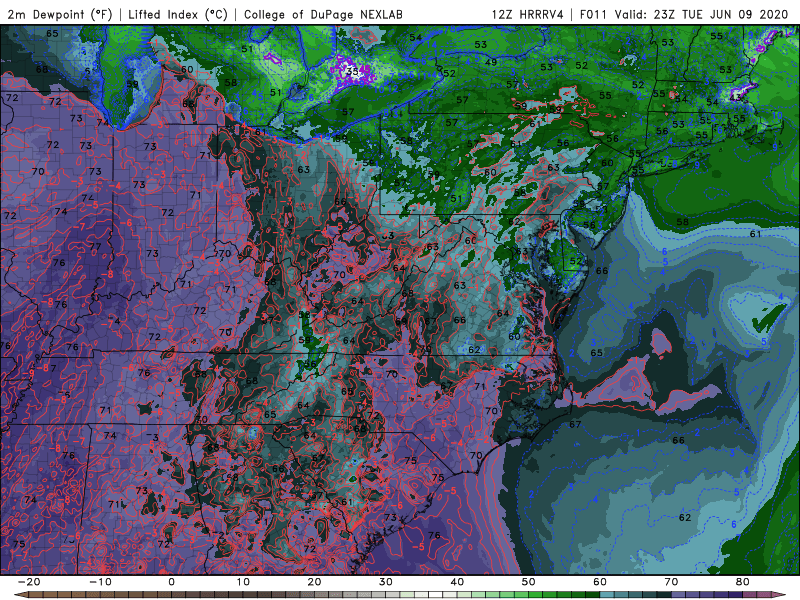Image resolution: width=800 pixels, height=600 pixels.
Task: Click the dewpoint value 49 on the map
Action: 491,62
